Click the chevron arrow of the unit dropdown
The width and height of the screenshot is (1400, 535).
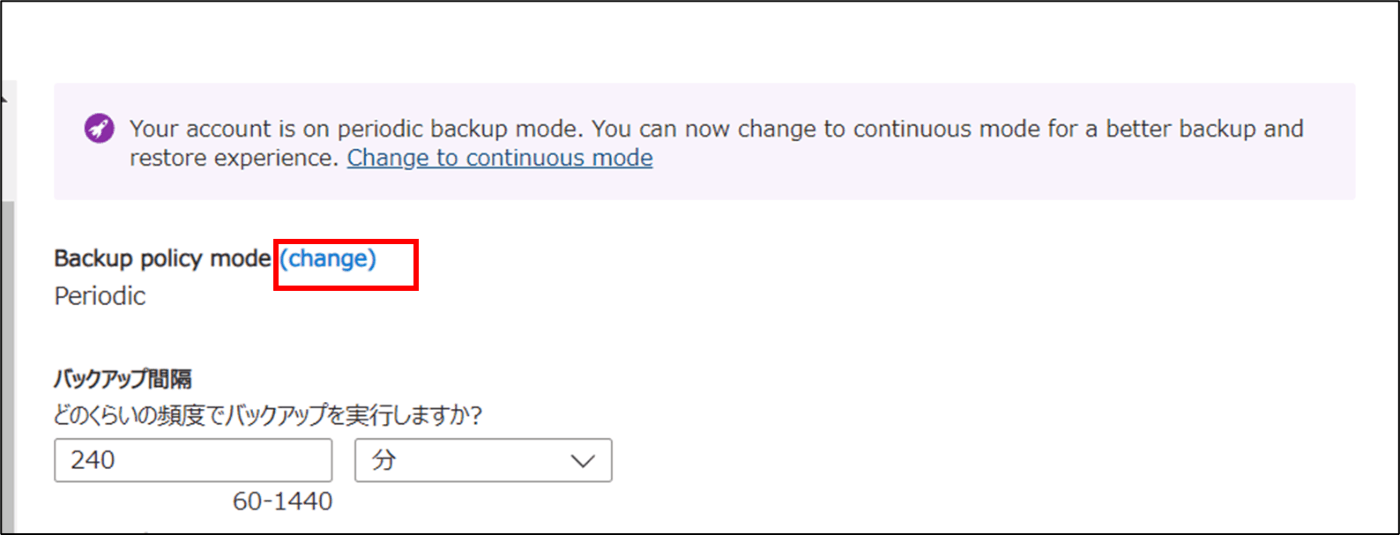[x=582, y=461]
